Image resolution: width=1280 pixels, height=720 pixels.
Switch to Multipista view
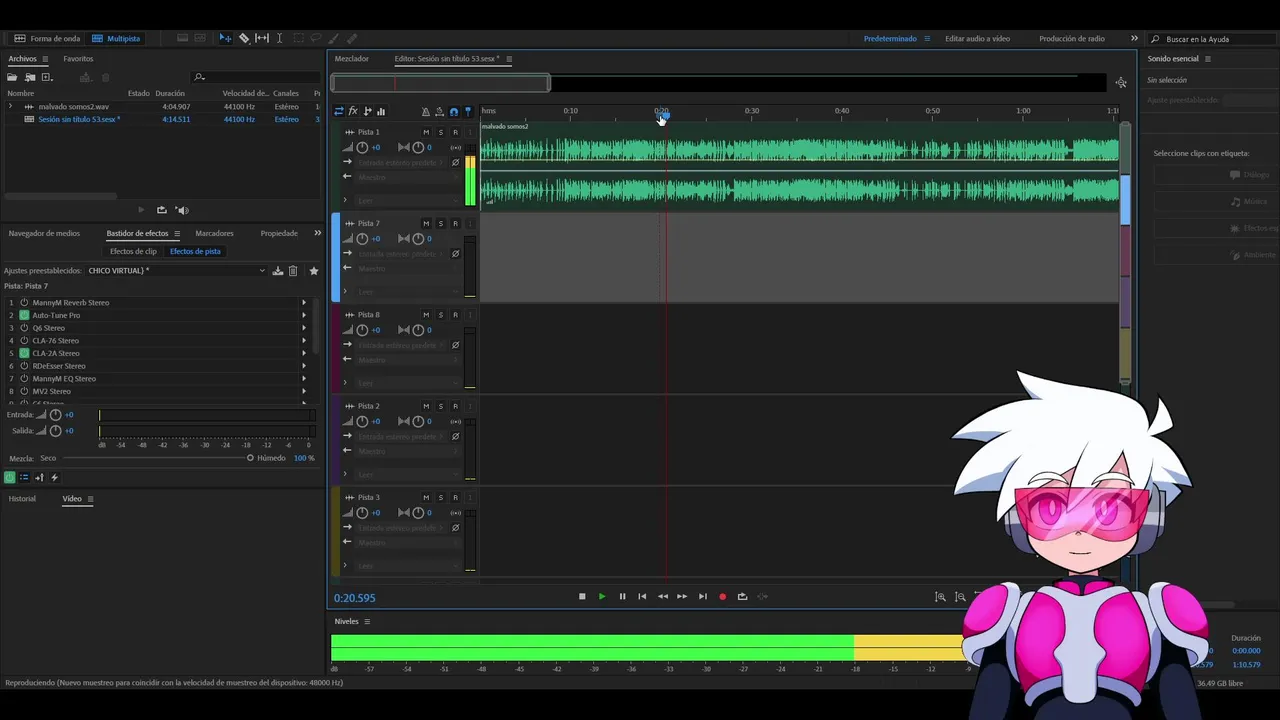[x=116, y=38]
